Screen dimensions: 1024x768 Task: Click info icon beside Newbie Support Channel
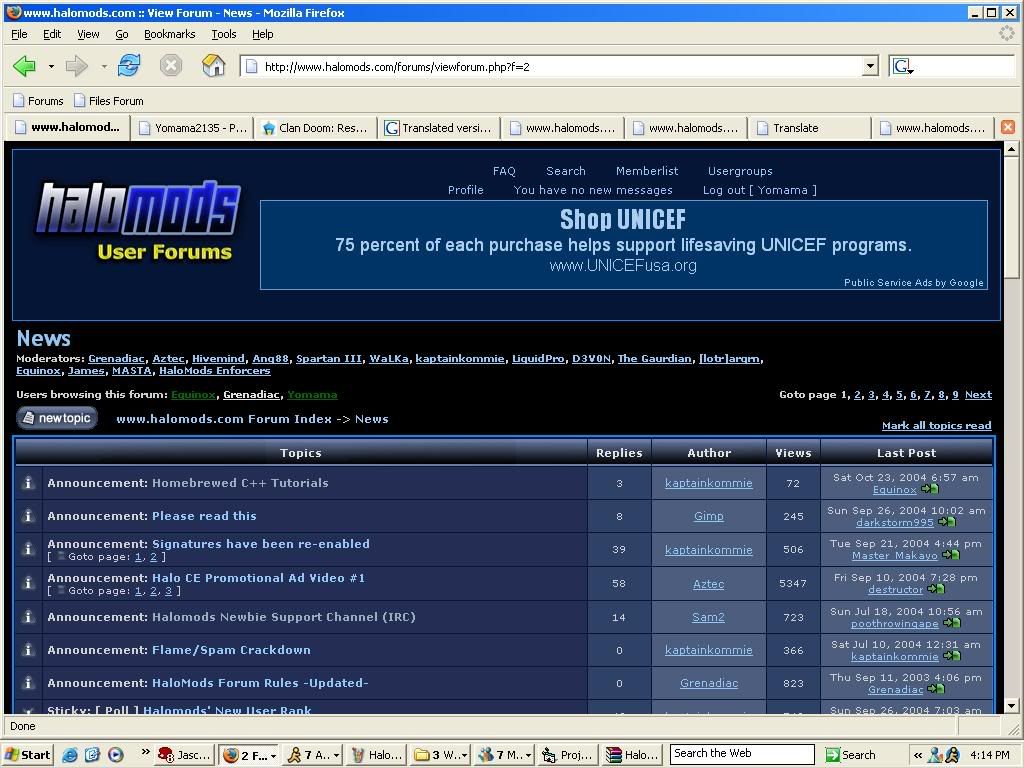[28, 616]
